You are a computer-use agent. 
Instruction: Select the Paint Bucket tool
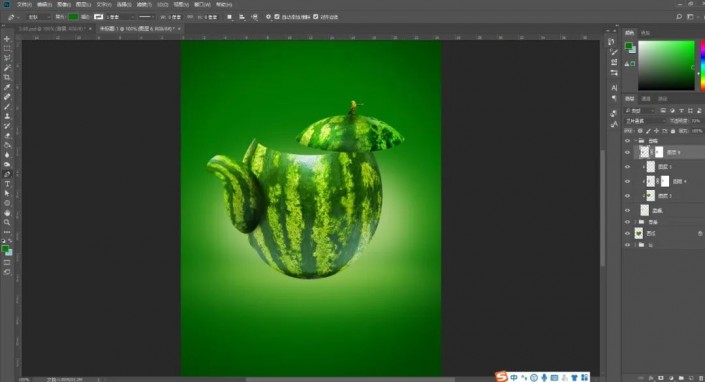pos(7,145)
